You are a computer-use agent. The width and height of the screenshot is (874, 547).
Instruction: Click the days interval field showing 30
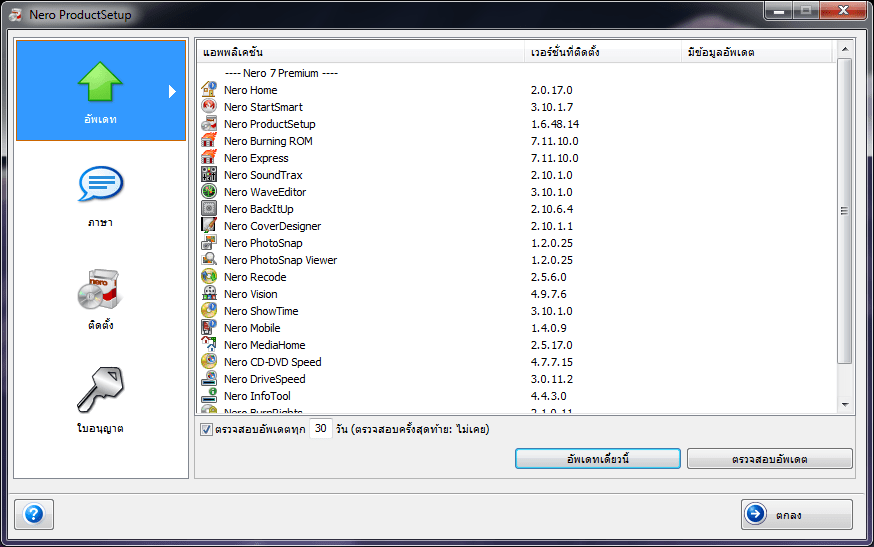(x=321, y=428)
